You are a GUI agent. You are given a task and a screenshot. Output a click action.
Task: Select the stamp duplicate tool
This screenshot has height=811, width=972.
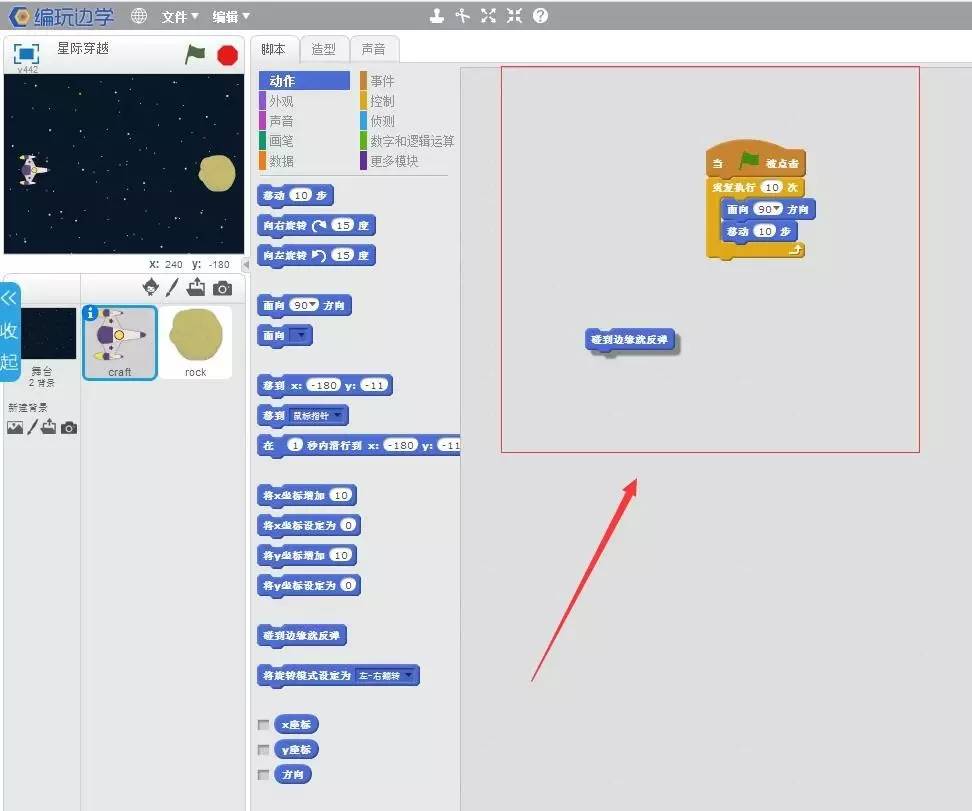pos(436,15)
